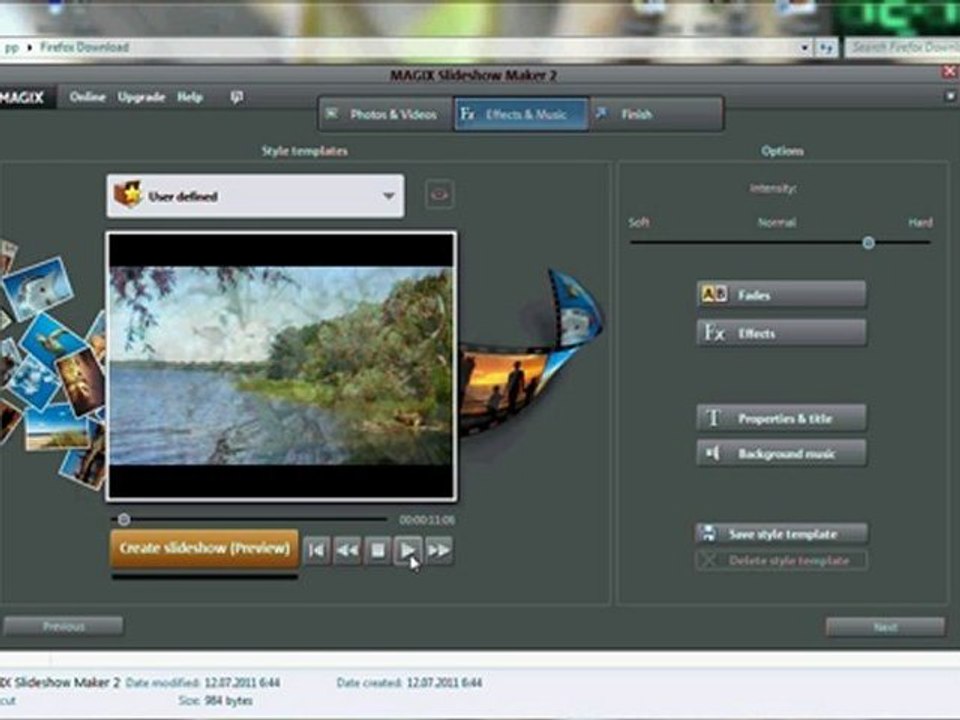Go to Next step
This screenshot has height=720, width=960.
click(885, 627)
